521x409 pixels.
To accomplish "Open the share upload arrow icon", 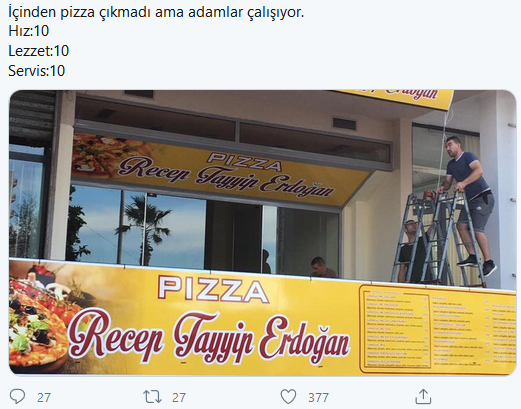I will point(423,396).
